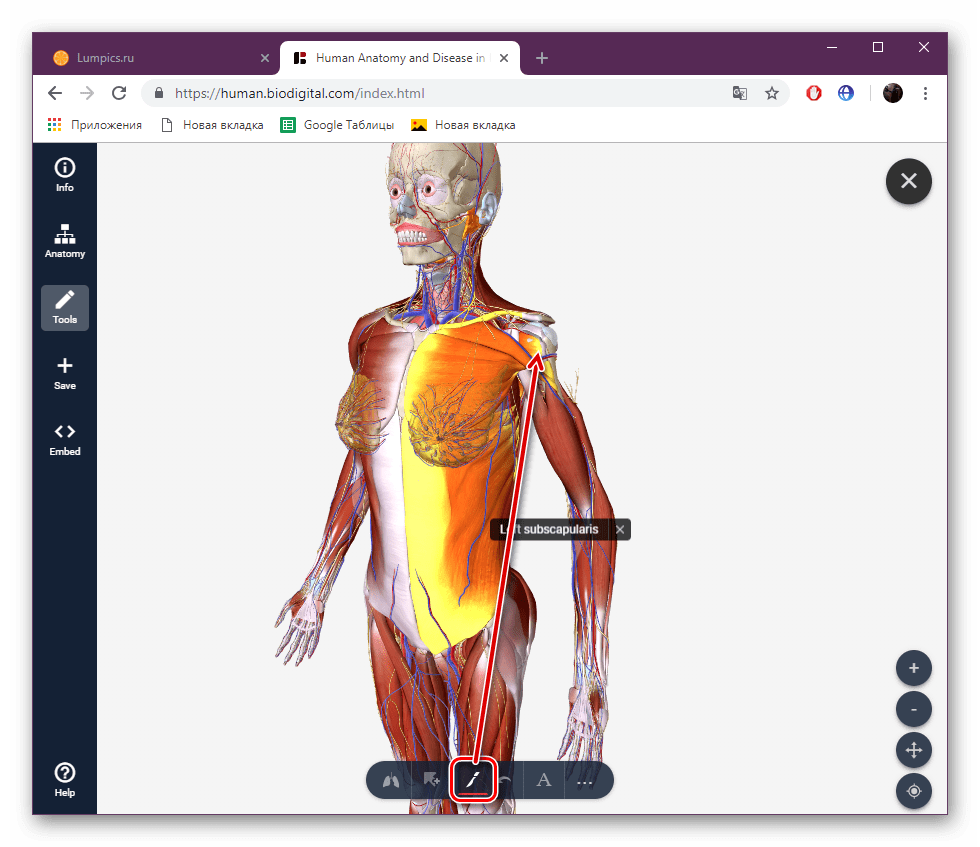This screenshot has width=980, height=847.
Task: Select the Draw/Pen tool in the bottom toolbar
Action: coord(474,780)
